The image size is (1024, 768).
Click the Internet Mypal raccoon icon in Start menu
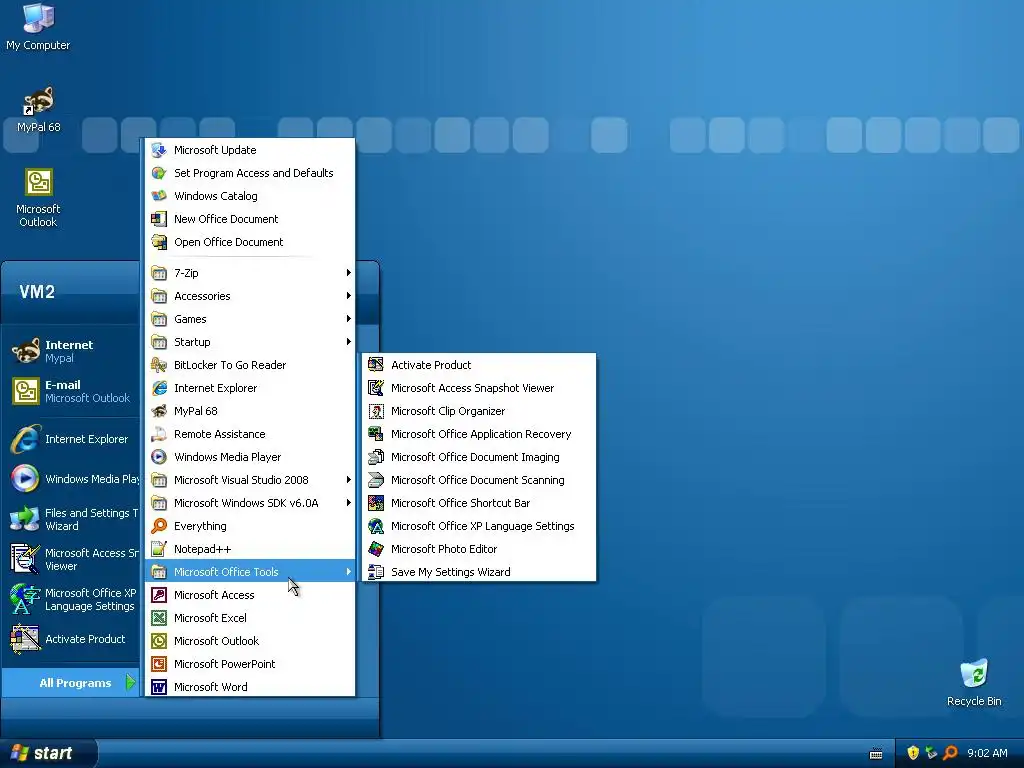tap(25, 351)
